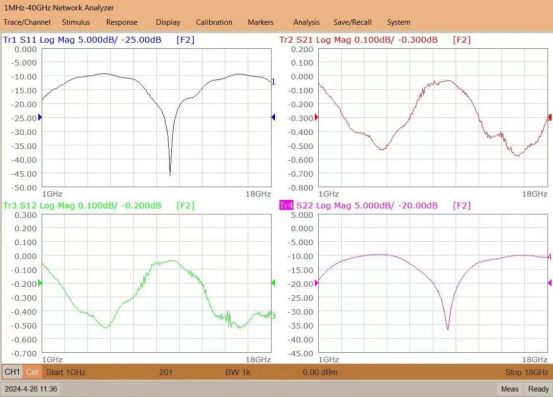
Task: Click the Stop 18GHz frequency field
Action: coord(527,372)
